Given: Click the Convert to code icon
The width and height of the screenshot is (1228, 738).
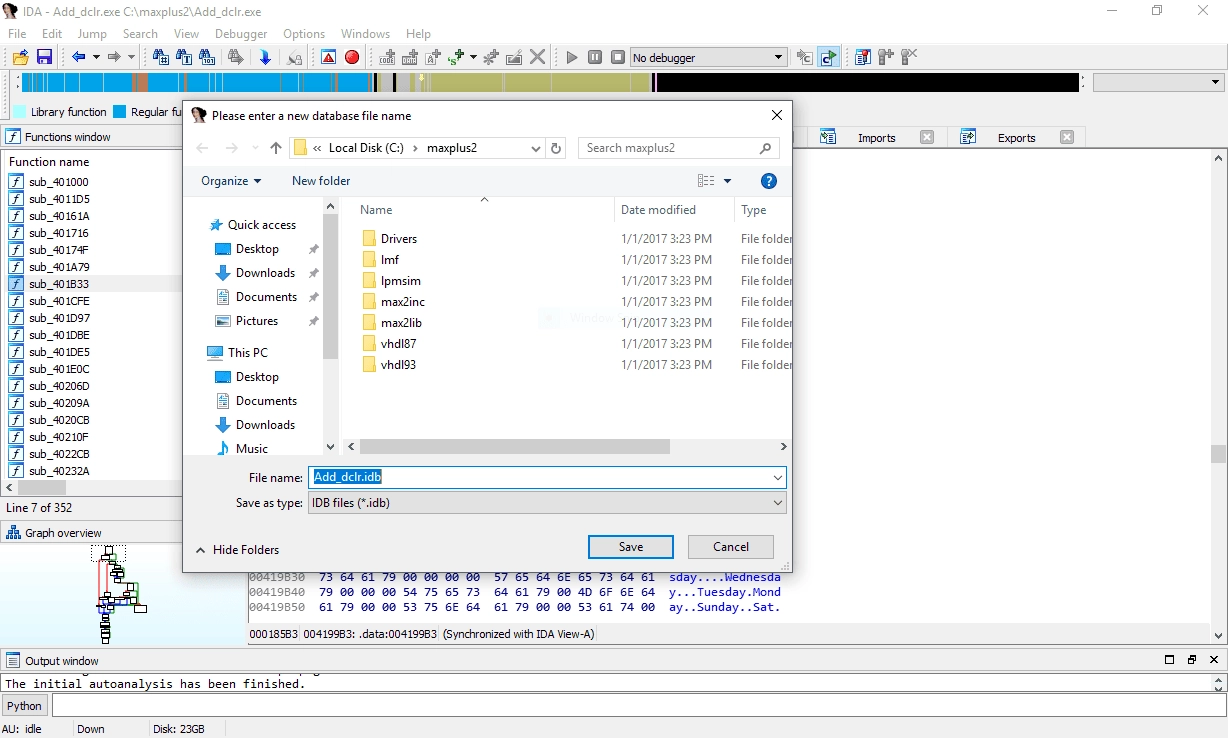Looking at the screenshot, I should (x=387, y=57).
